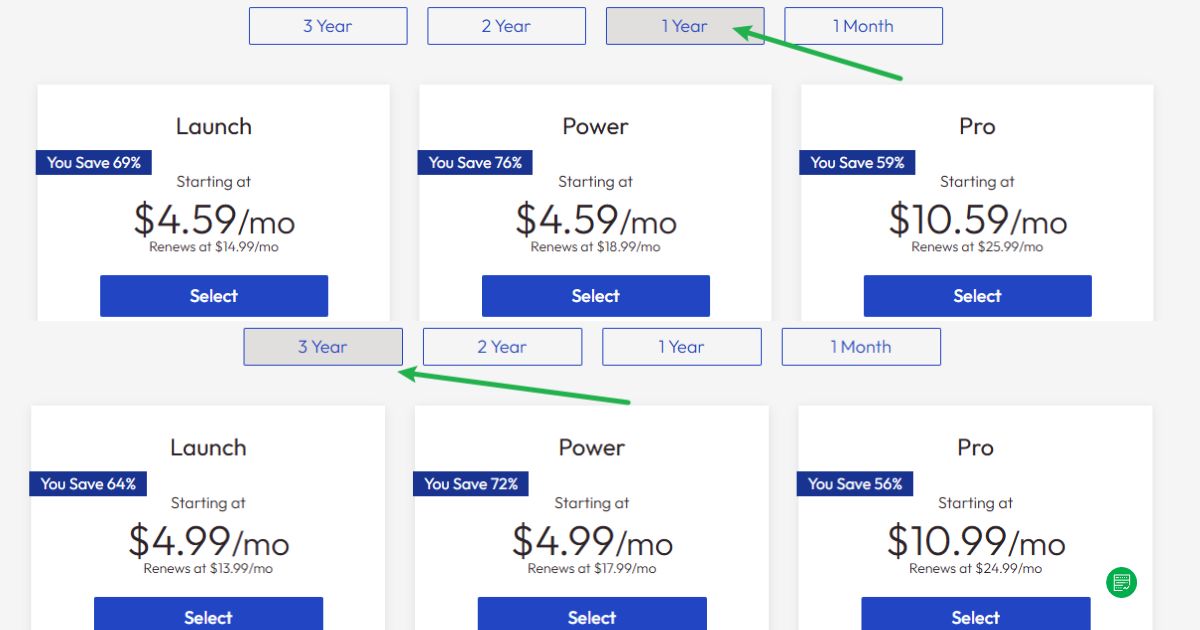Click the Pro plan heading in bottom card
Viewport: 1200px width, 630px height.
tap(975, 447)
